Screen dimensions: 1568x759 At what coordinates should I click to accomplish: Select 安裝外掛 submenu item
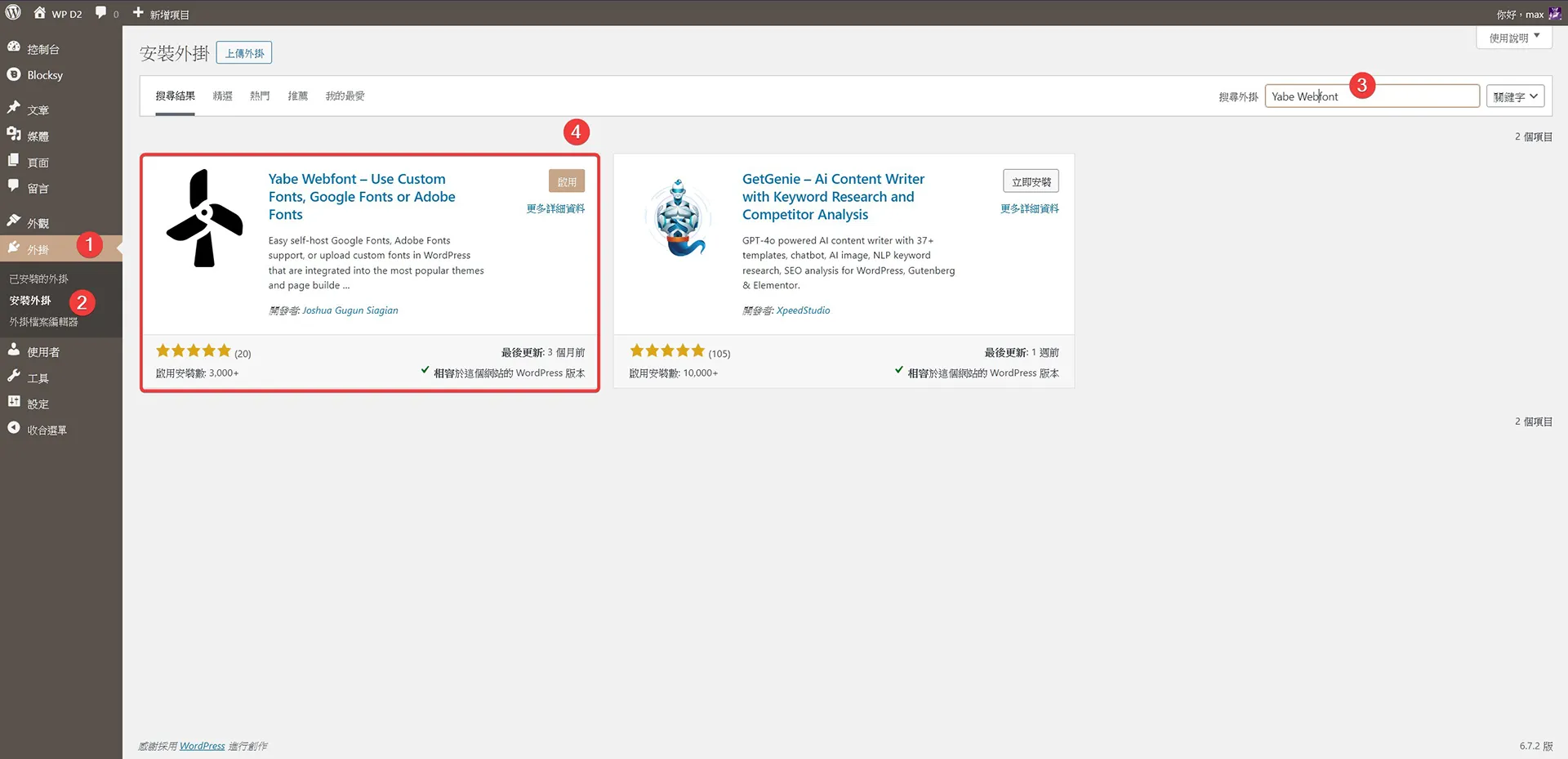click(x=30, y=301)
